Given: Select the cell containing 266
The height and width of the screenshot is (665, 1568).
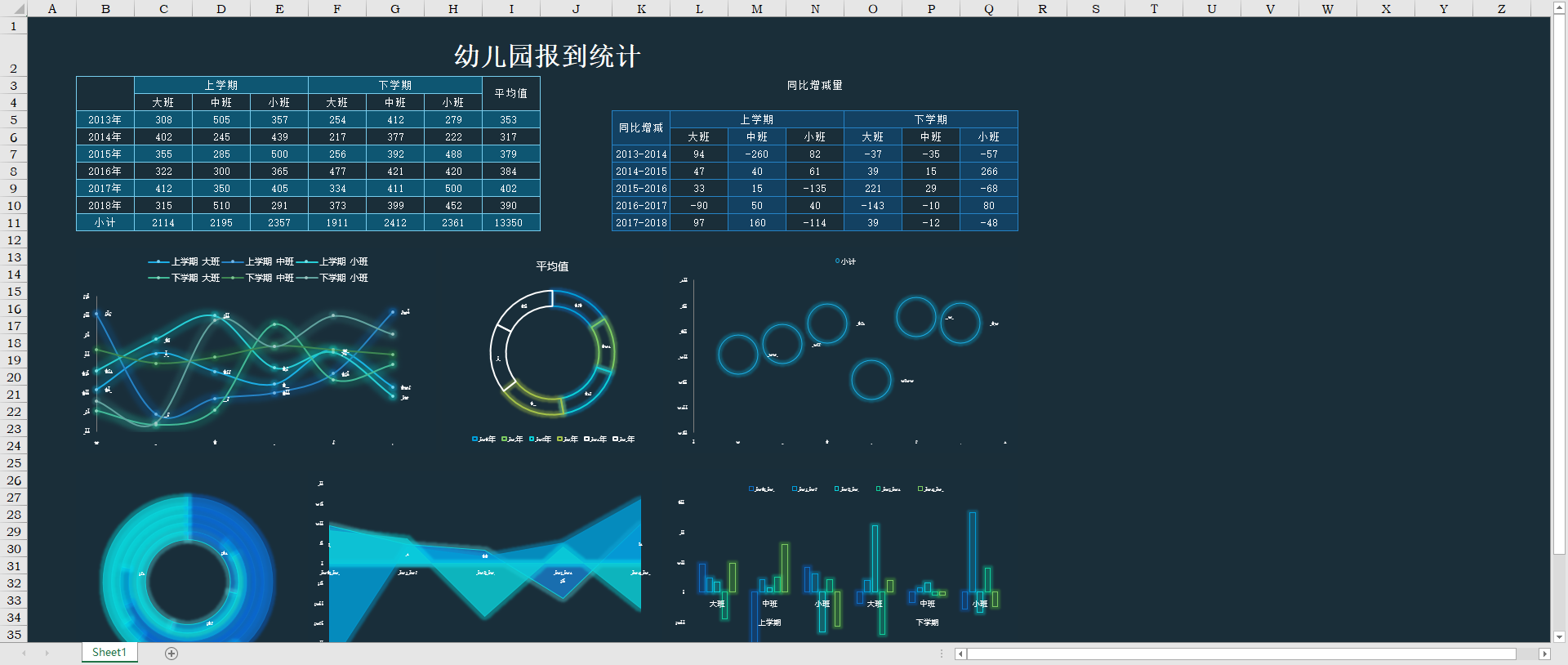Looking at the screenshot, I should (989, 172).
